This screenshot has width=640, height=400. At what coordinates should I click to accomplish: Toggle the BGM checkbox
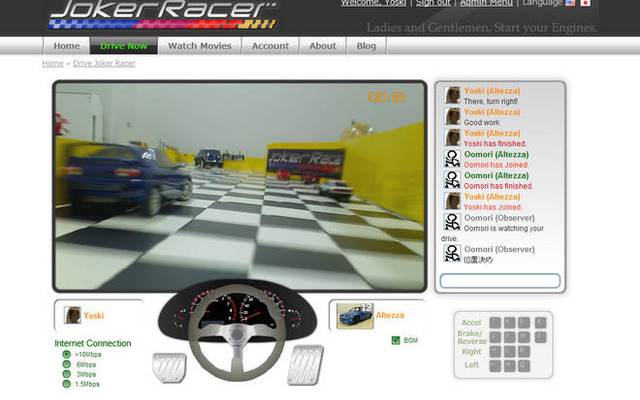(396, 340)
